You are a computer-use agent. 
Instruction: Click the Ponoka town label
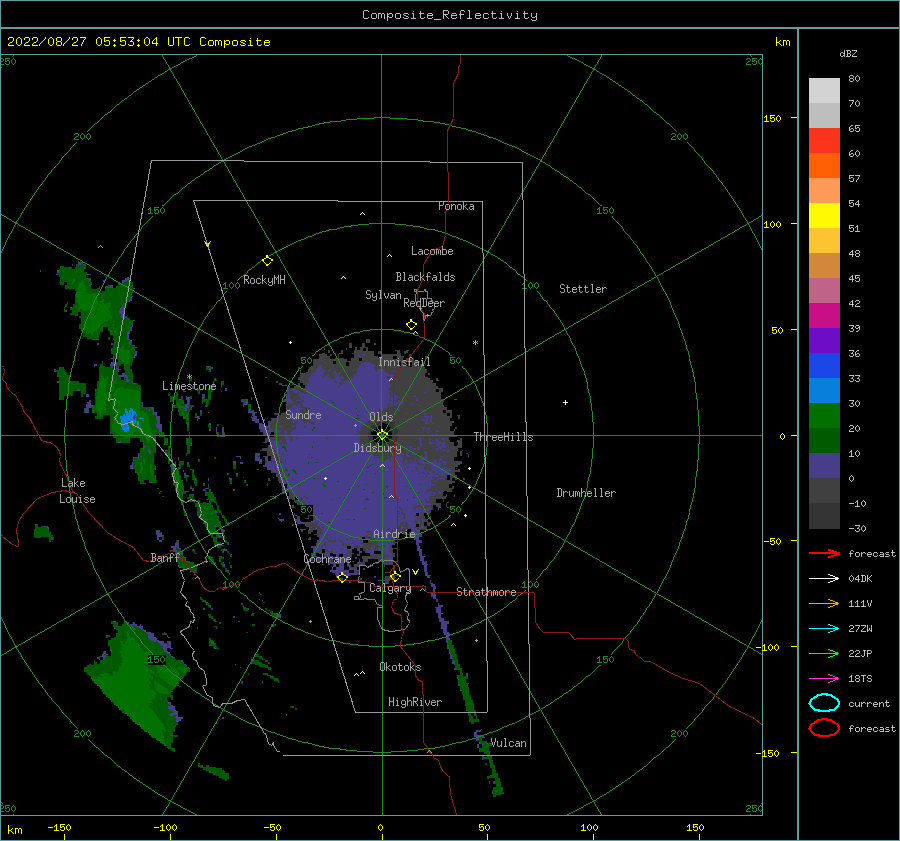[456, 206]
